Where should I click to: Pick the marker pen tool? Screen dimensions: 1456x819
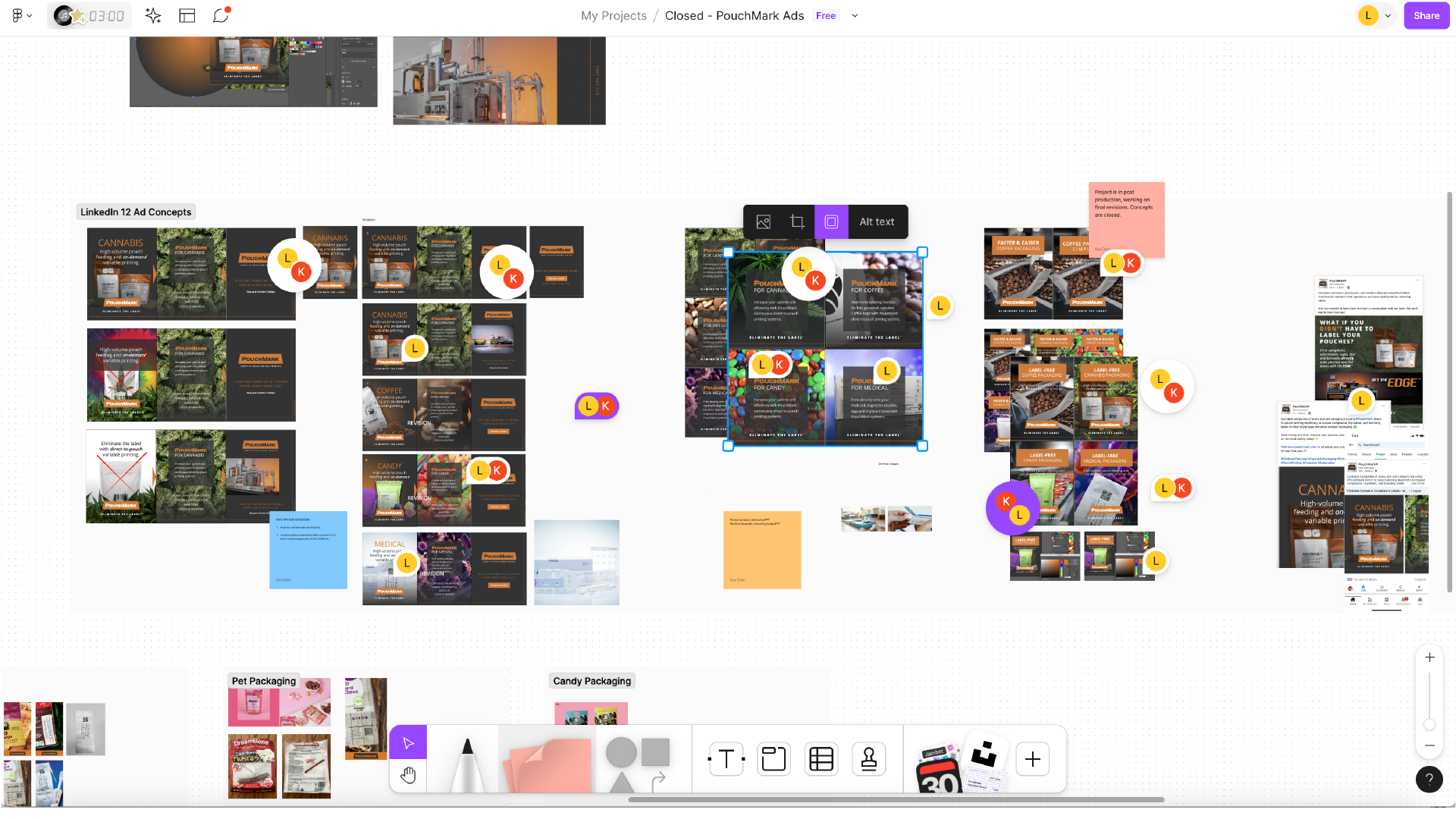pyautogui.click(x=466, y=764)
